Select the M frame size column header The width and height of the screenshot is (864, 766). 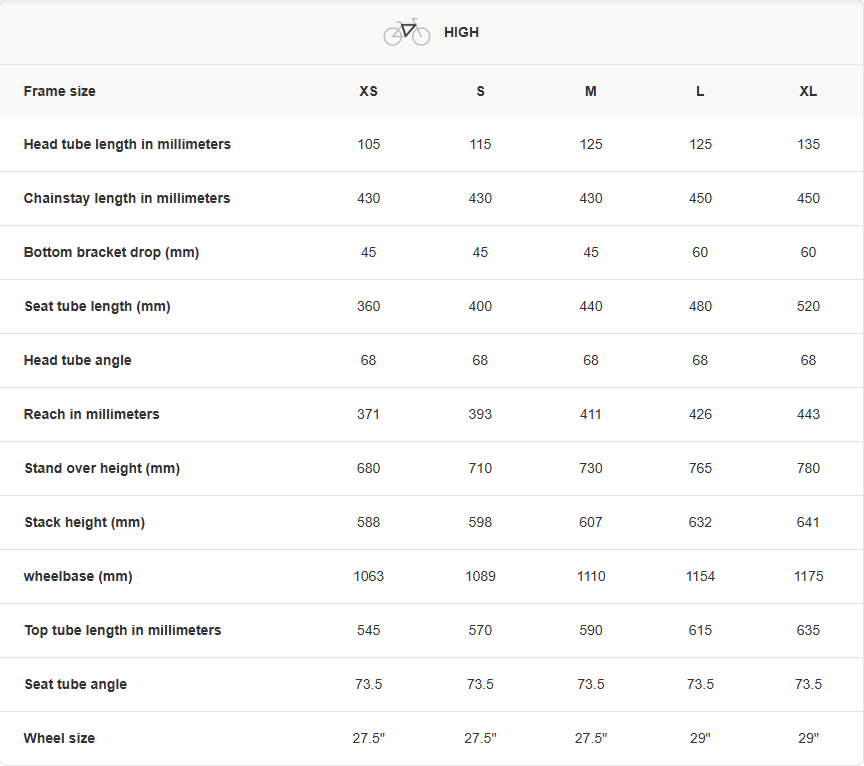click(591, 91)
